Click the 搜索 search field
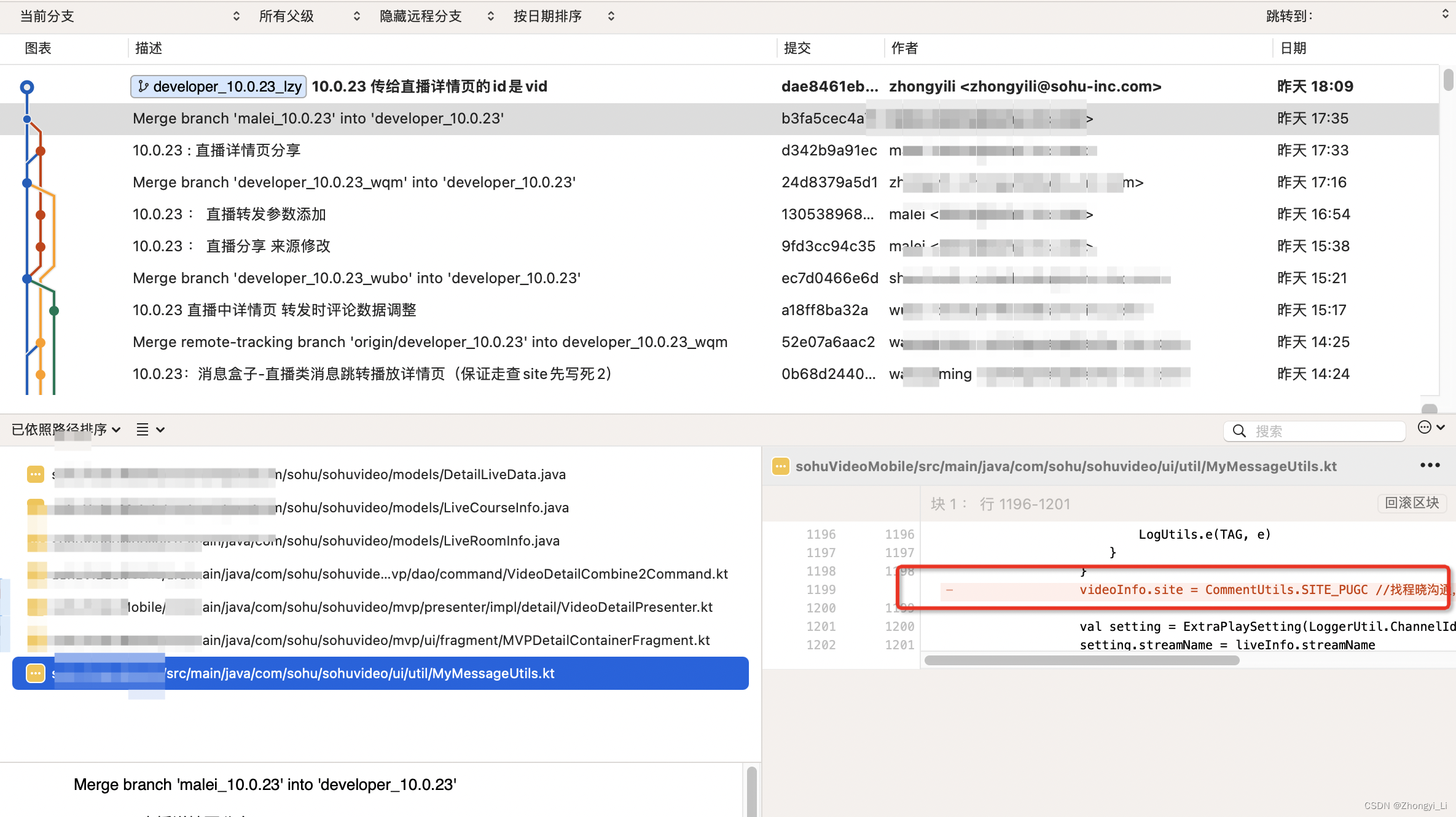This screenshot has height=817, width=1456. pyautogui.click(x=1315, y=431)
